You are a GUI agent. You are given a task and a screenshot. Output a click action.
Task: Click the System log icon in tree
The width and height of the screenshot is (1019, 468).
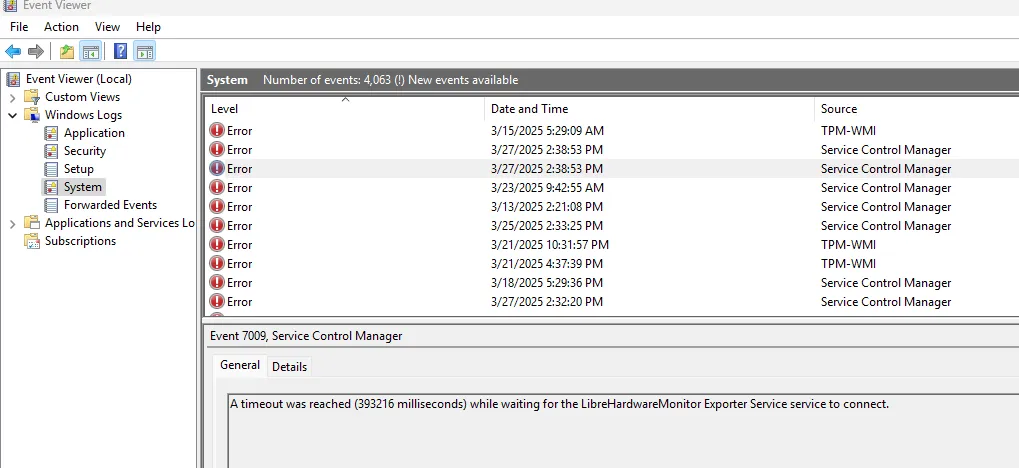pyautogui.click(x=51, y=187)
